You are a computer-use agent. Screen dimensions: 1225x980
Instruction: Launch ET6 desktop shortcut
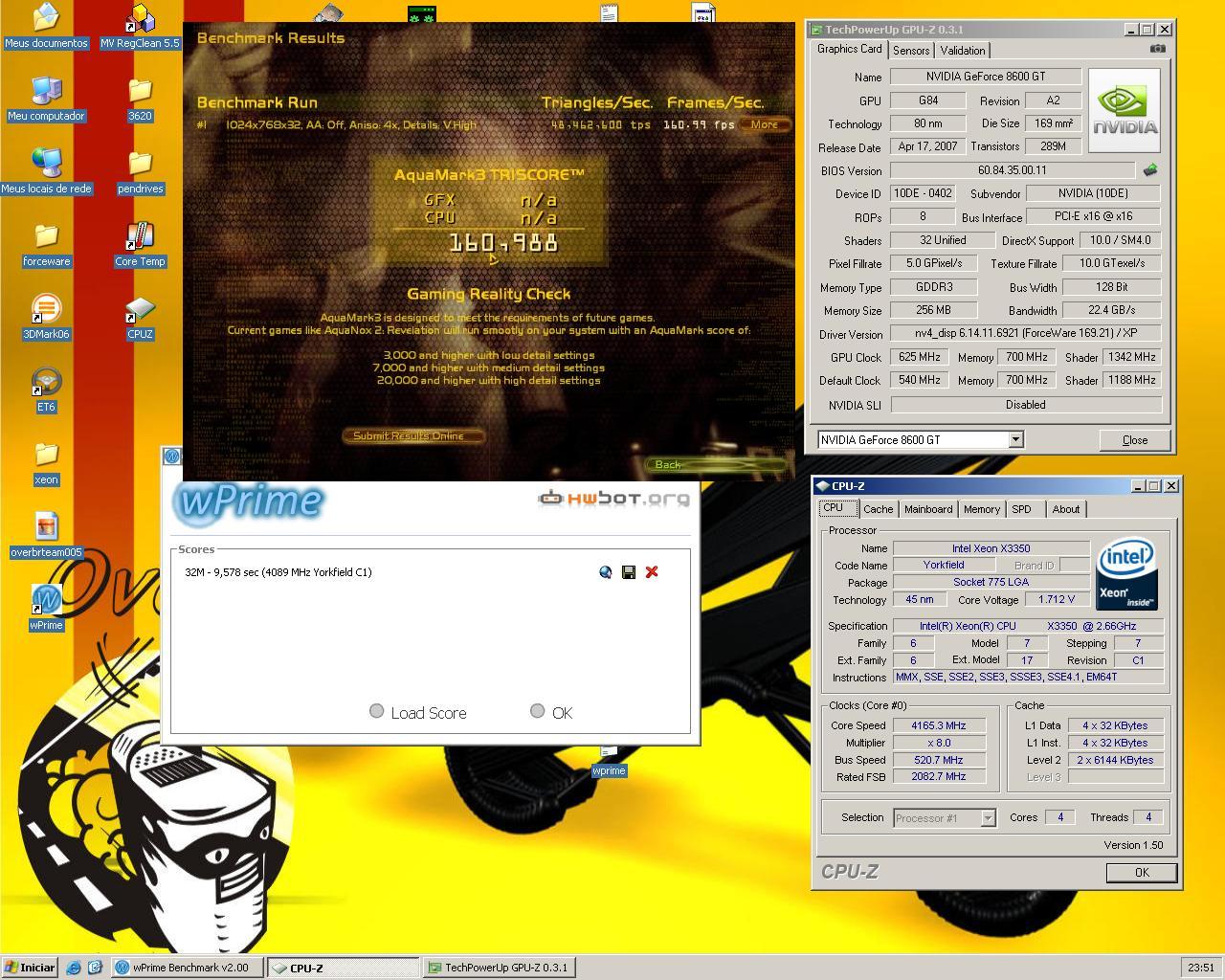pos(46,390)
